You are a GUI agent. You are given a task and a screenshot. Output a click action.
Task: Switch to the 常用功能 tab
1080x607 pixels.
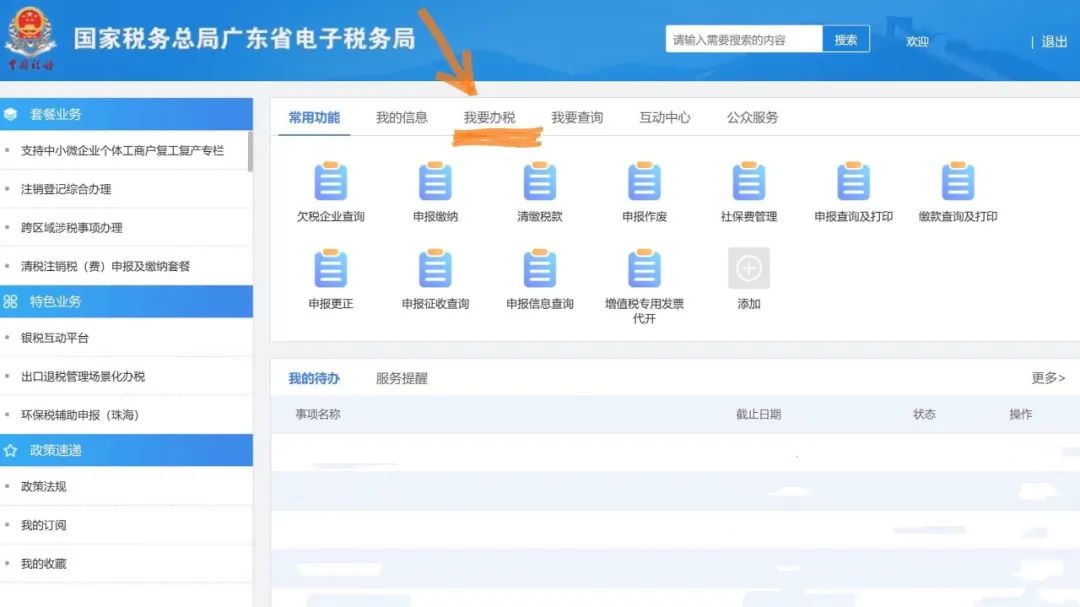tap(314, 118)
